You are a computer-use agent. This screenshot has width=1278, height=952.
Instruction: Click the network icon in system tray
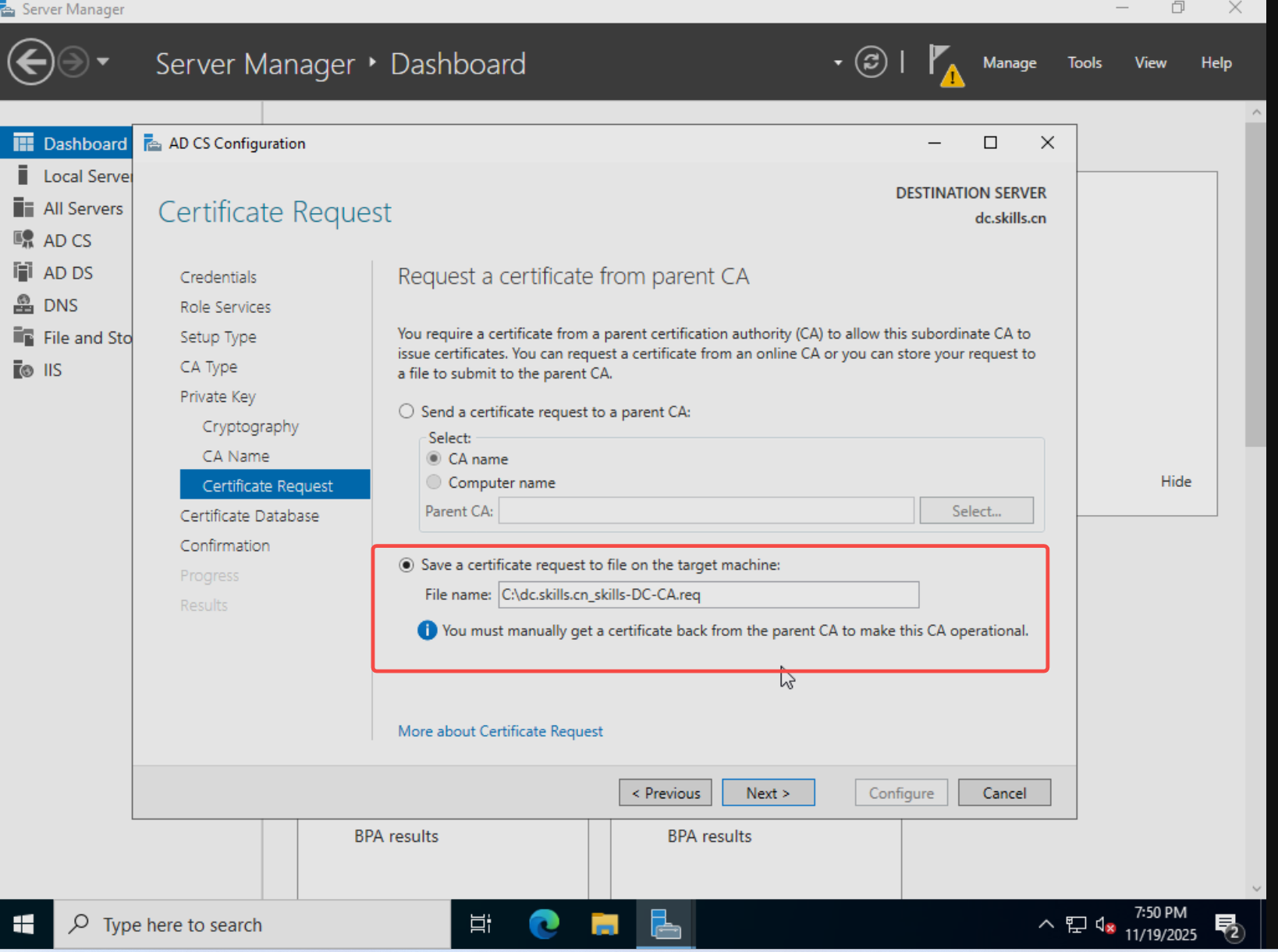[x=1076, y=925]
